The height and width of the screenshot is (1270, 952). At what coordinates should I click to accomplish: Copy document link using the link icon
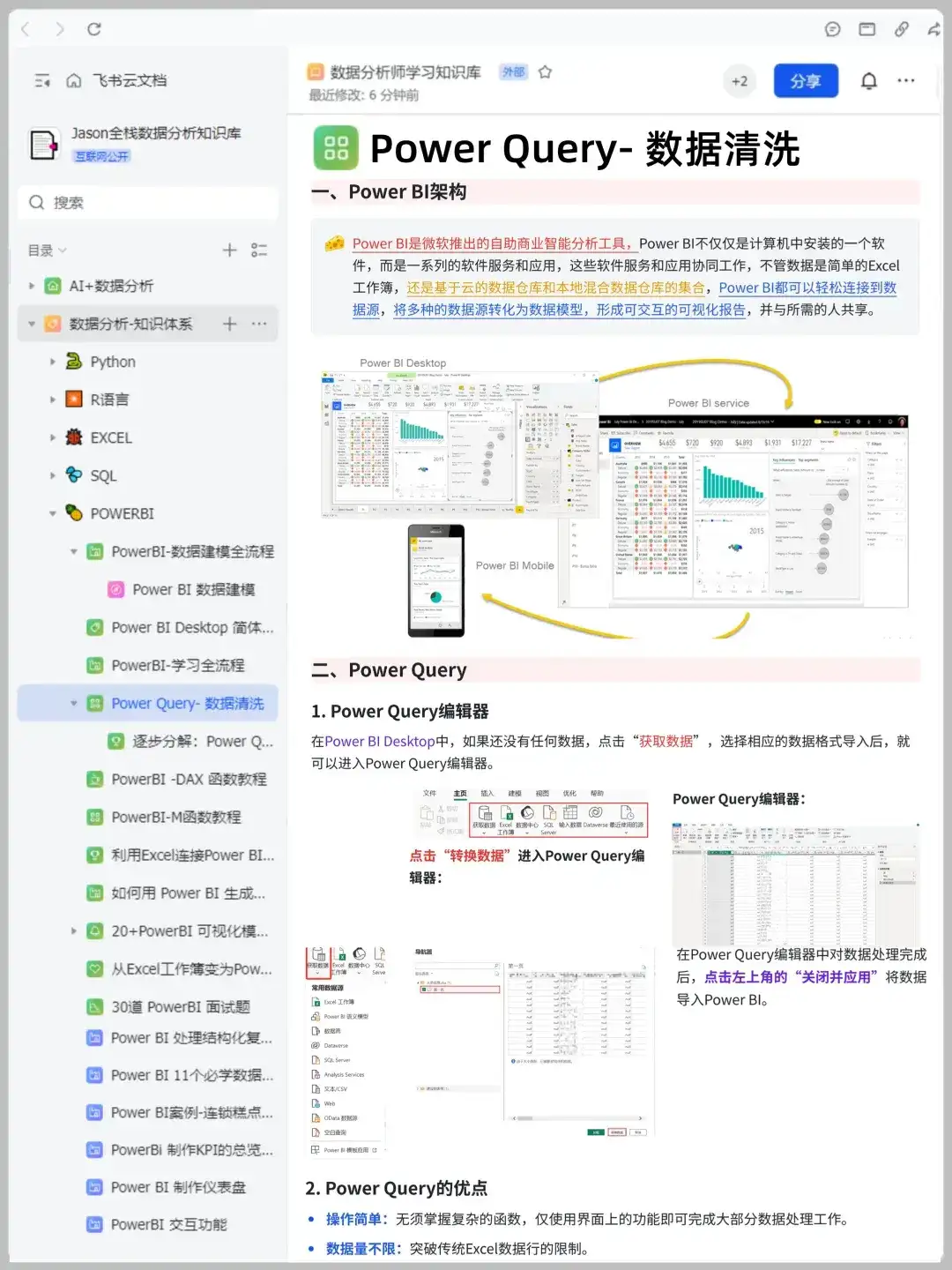coord(901,29)
